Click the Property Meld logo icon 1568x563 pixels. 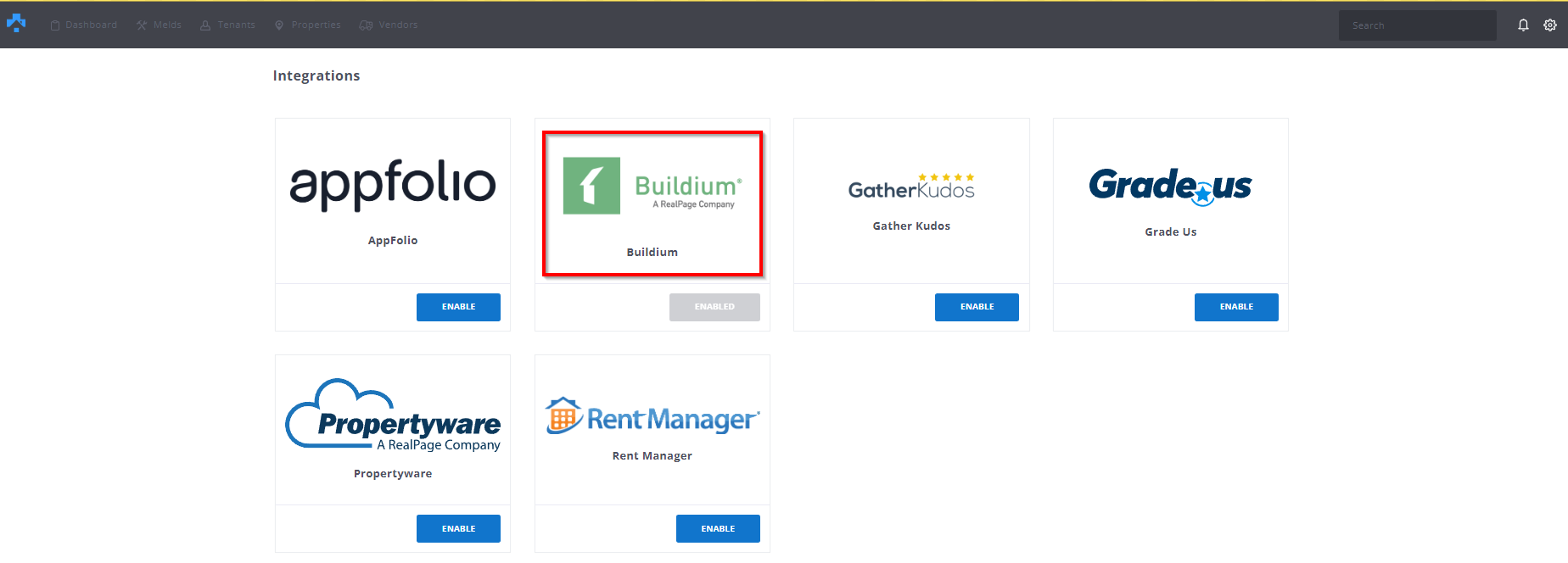coord(16,24)
